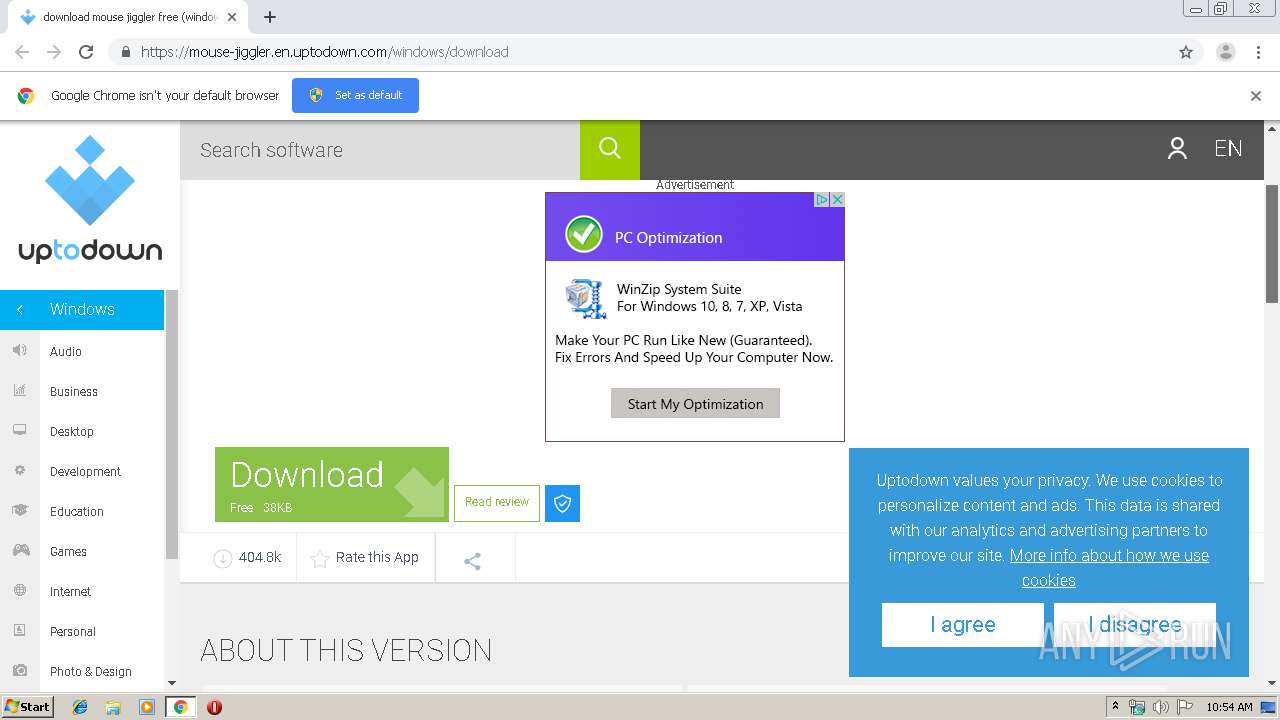Click the Set as default button

[x=355, y=95]
